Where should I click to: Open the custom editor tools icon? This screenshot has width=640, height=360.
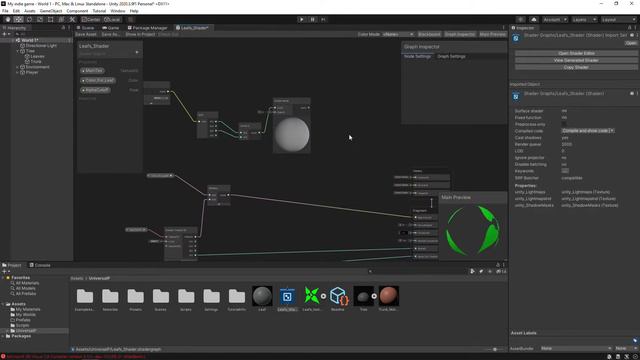pyautogui.click(x=72, y=20)
